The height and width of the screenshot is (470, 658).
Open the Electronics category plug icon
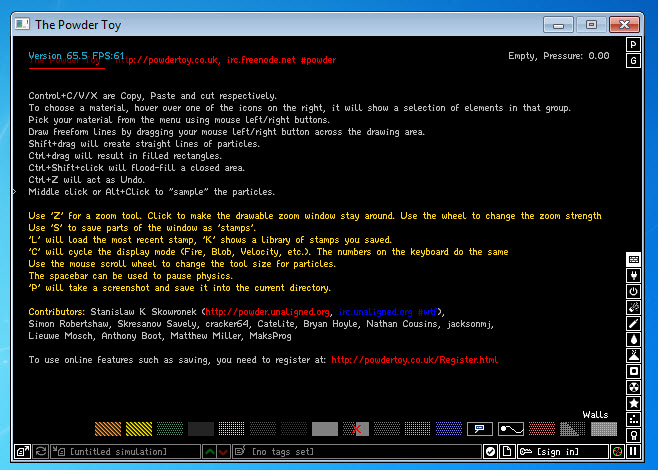(x=633, y=274)
